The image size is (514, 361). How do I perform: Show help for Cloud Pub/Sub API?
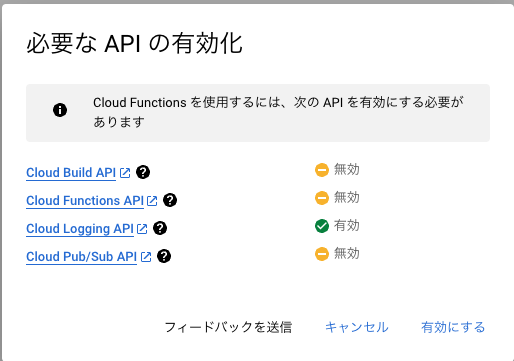[164, 256]
